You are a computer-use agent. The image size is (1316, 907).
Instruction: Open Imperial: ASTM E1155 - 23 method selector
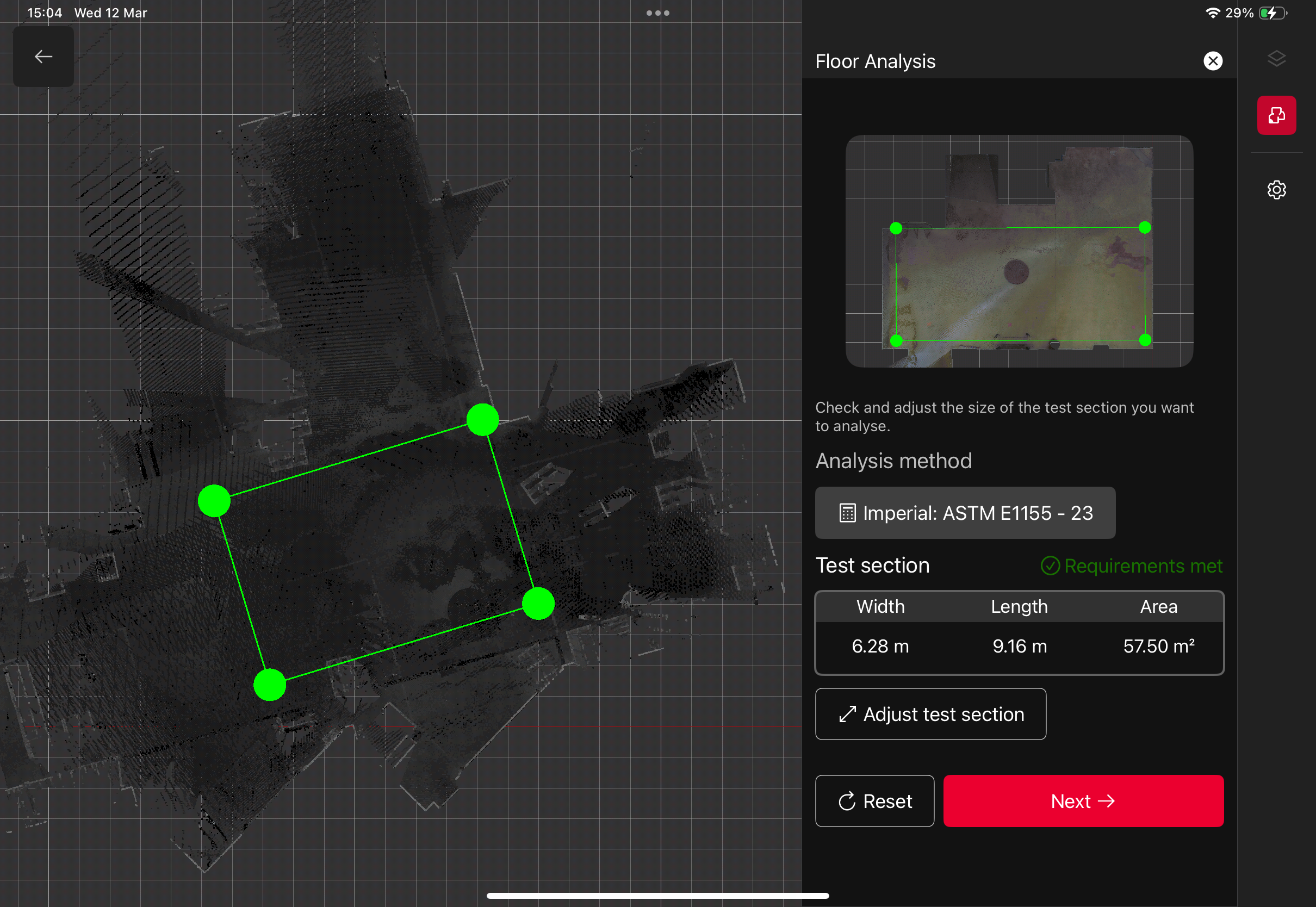click(965, 513)
